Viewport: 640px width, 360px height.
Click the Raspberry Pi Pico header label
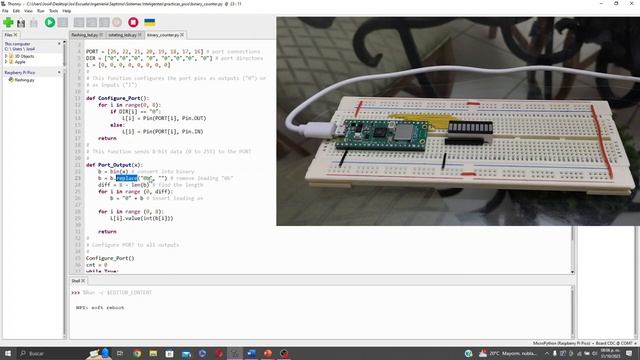[x=20, y=72]
